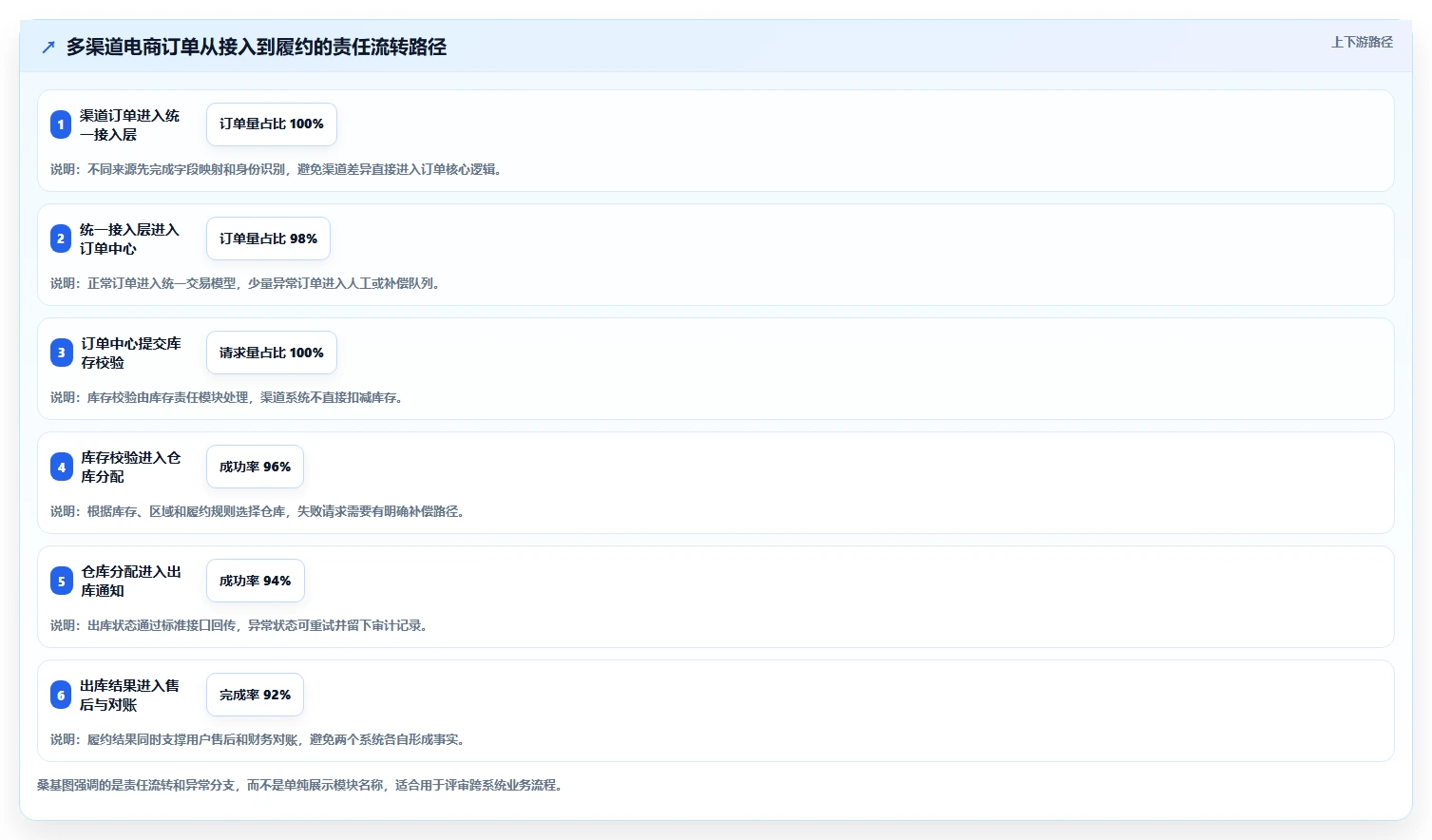Click step number 6 badge
The height and width of the screenshot is (840, 1432).
coord(61,695)
